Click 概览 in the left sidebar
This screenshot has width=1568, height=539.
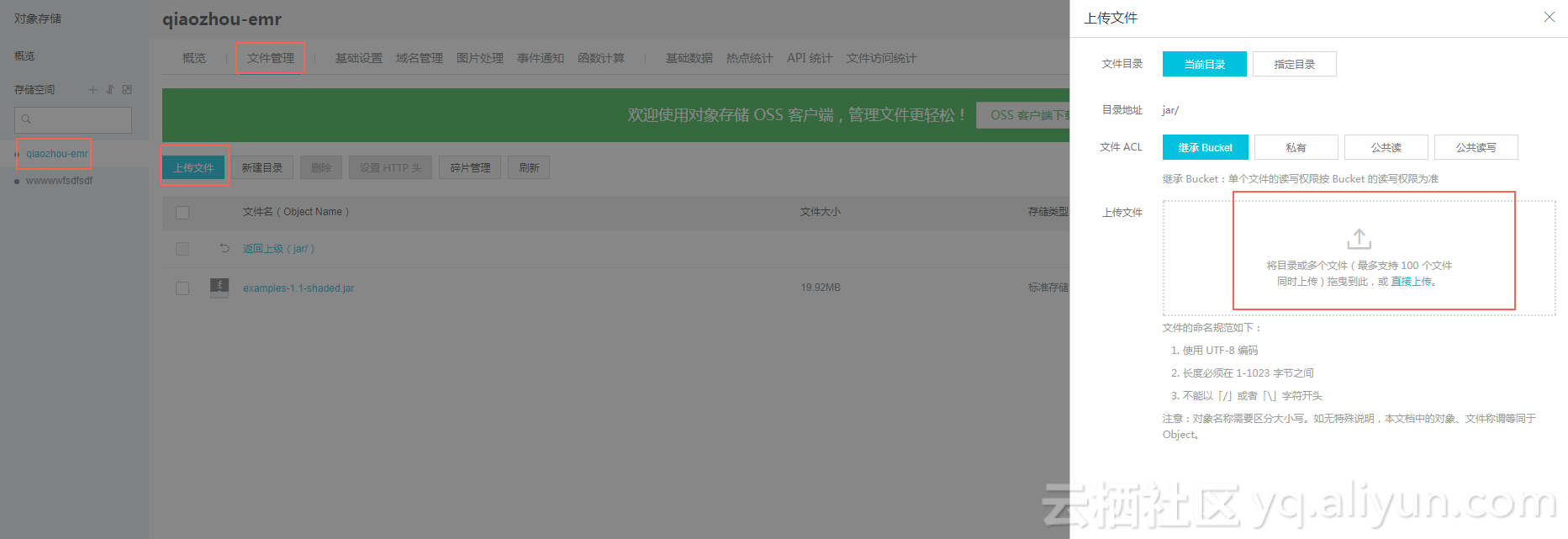tap(24, 55)
